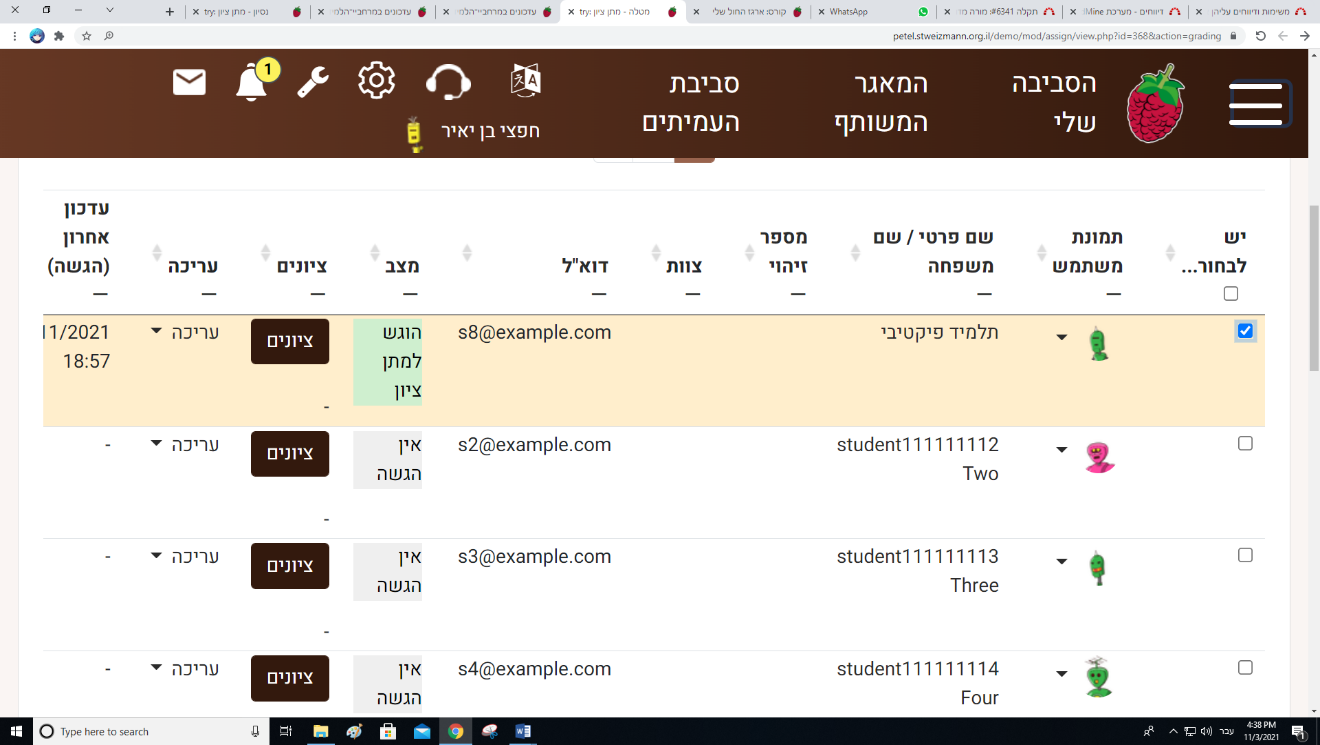Open the notifications bell icon
The height and width of the screenshot is (745, 1320).
tap(252, 82)
